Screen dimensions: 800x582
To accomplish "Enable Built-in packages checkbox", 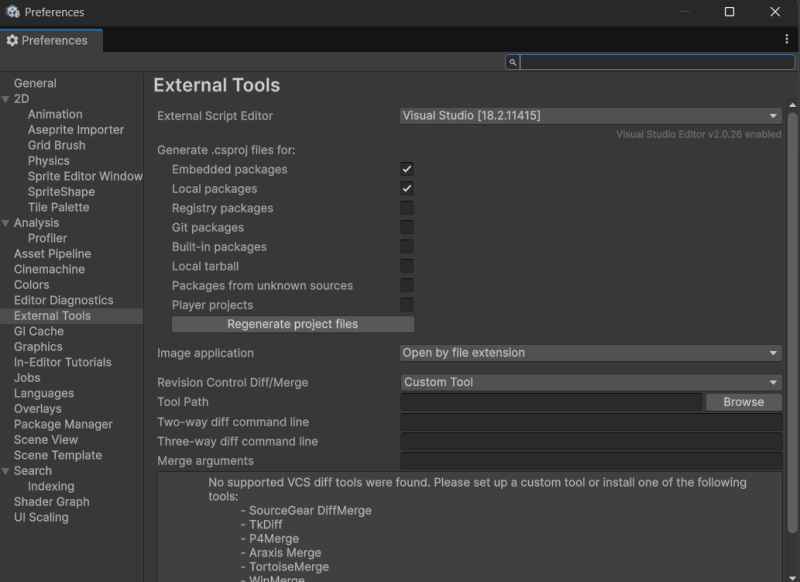I will tap(407, 247).
